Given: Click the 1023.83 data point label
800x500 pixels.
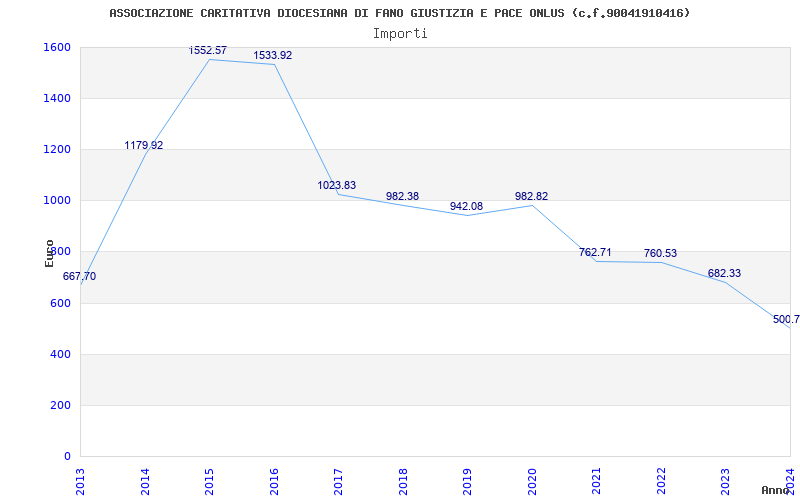Looking at the screenshot, I should [x=337, y=185].
